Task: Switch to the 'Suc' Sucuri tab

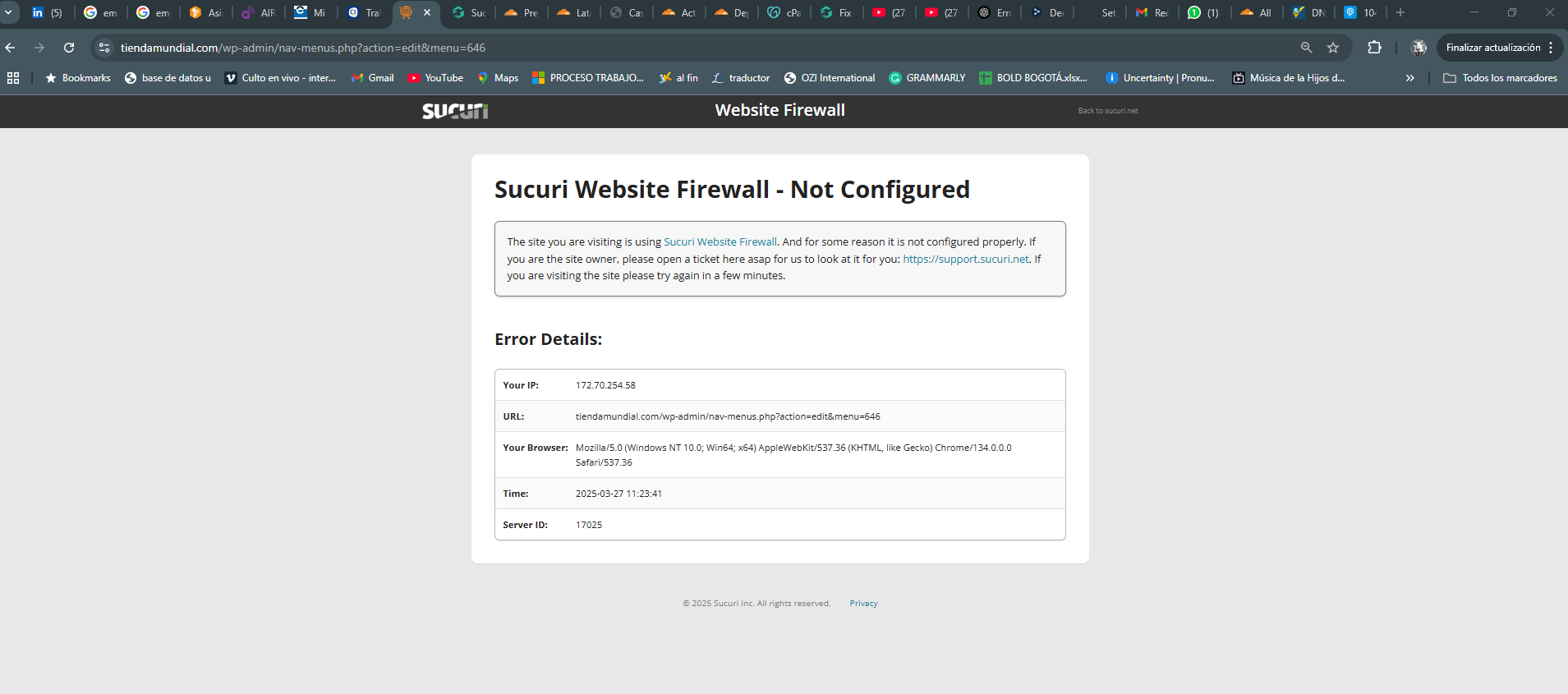Action: (469, 12)
